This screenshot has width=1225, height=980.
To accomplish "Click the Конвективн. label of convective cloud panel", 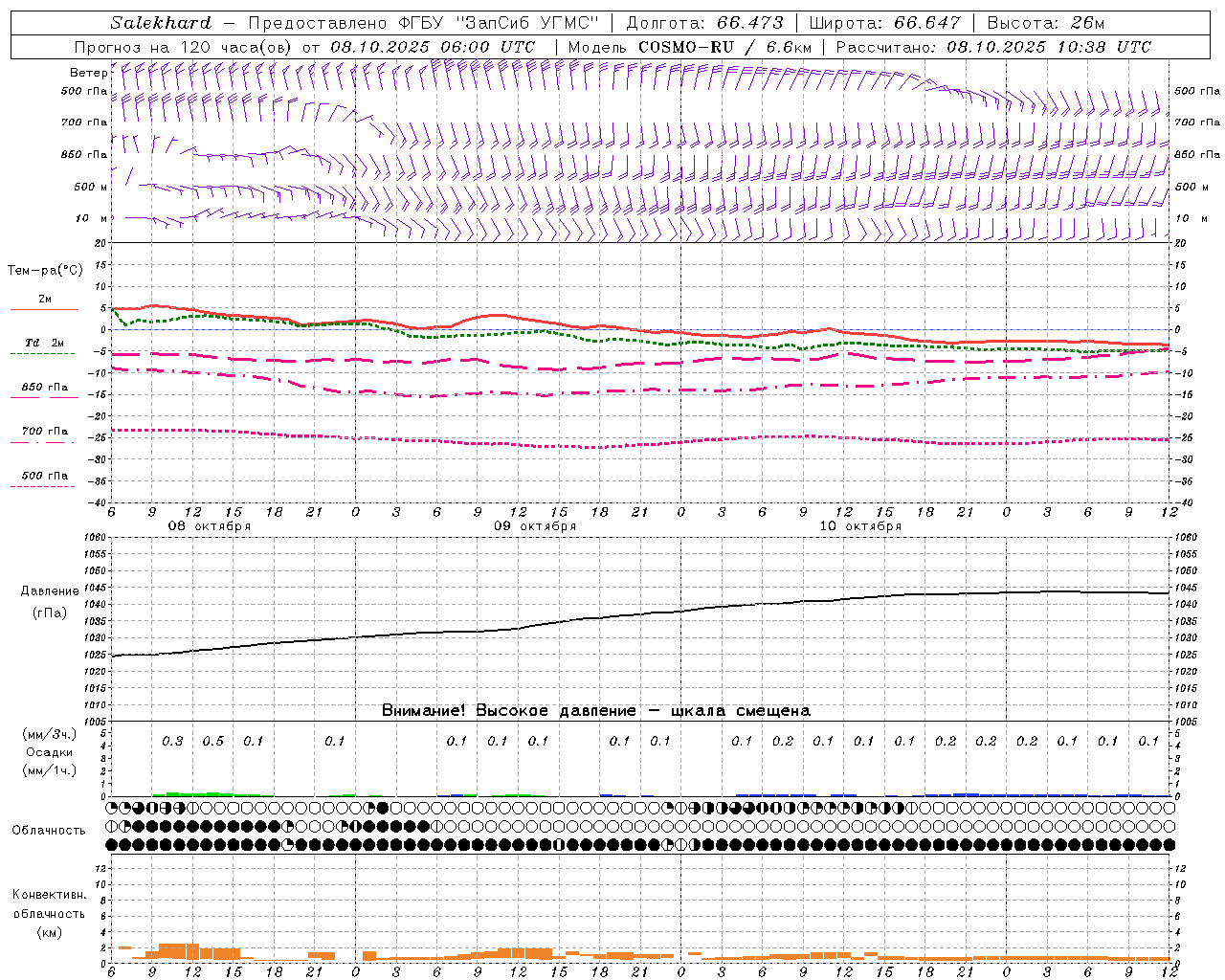I will [x=49, y=895].
